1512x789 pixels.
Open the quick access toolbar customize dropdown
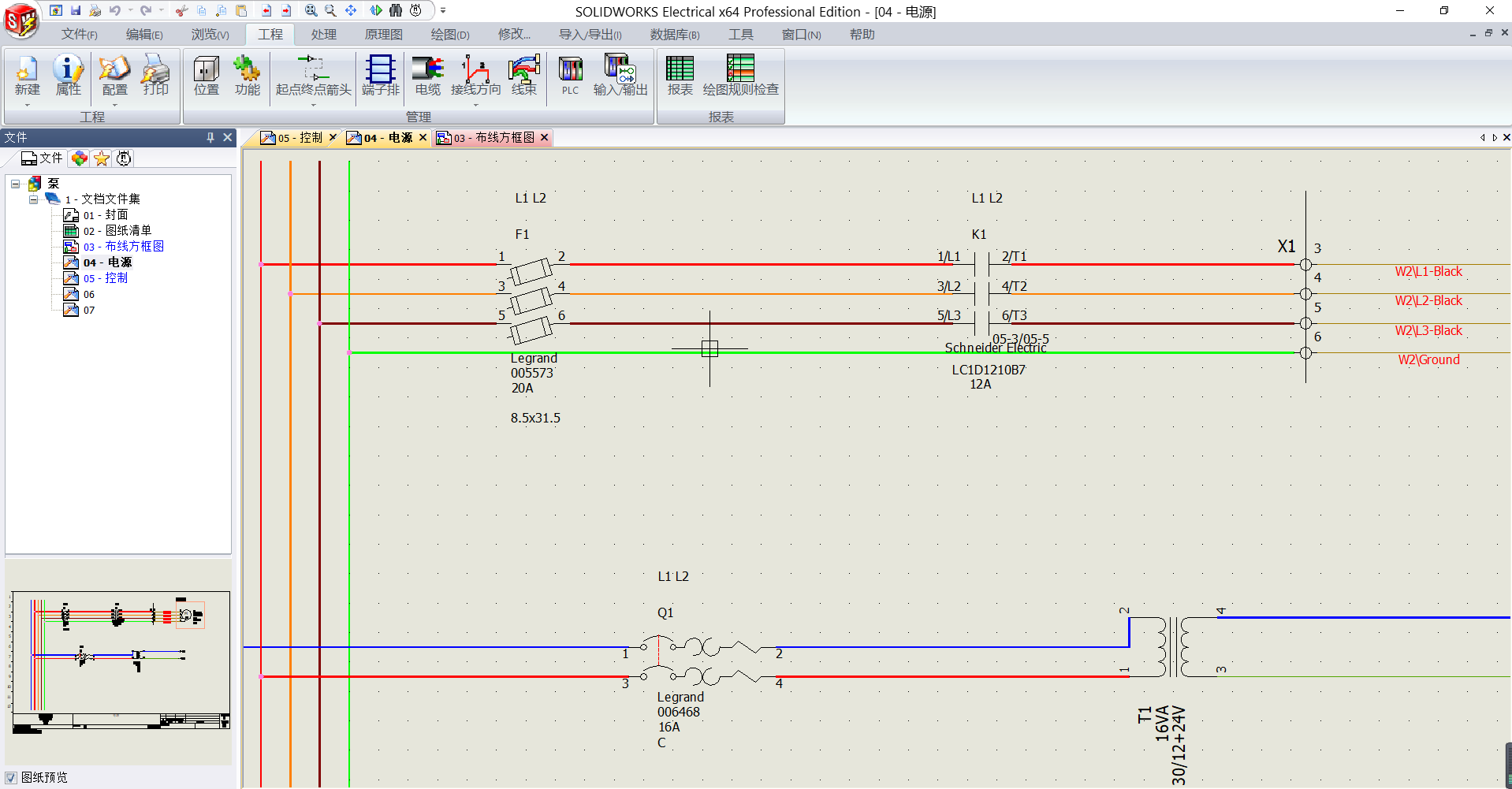click(x=443, y=10)
